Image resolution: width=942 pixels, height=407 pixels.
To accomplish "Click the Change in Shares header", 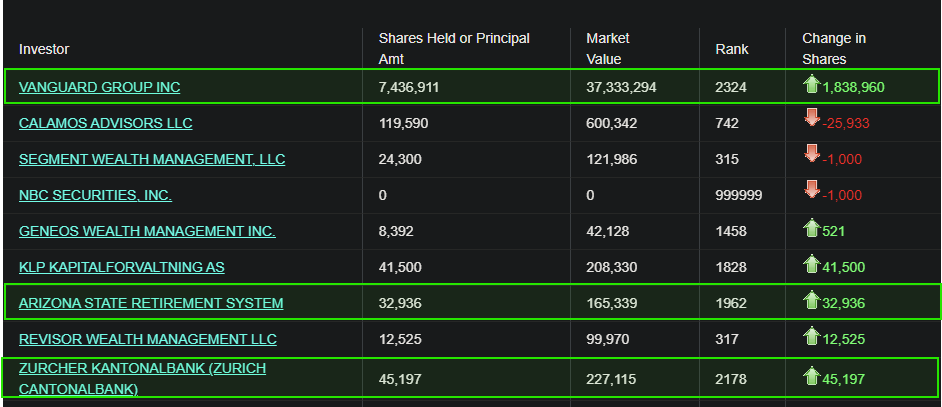I will pyautogui.click(x=834, y=49).
